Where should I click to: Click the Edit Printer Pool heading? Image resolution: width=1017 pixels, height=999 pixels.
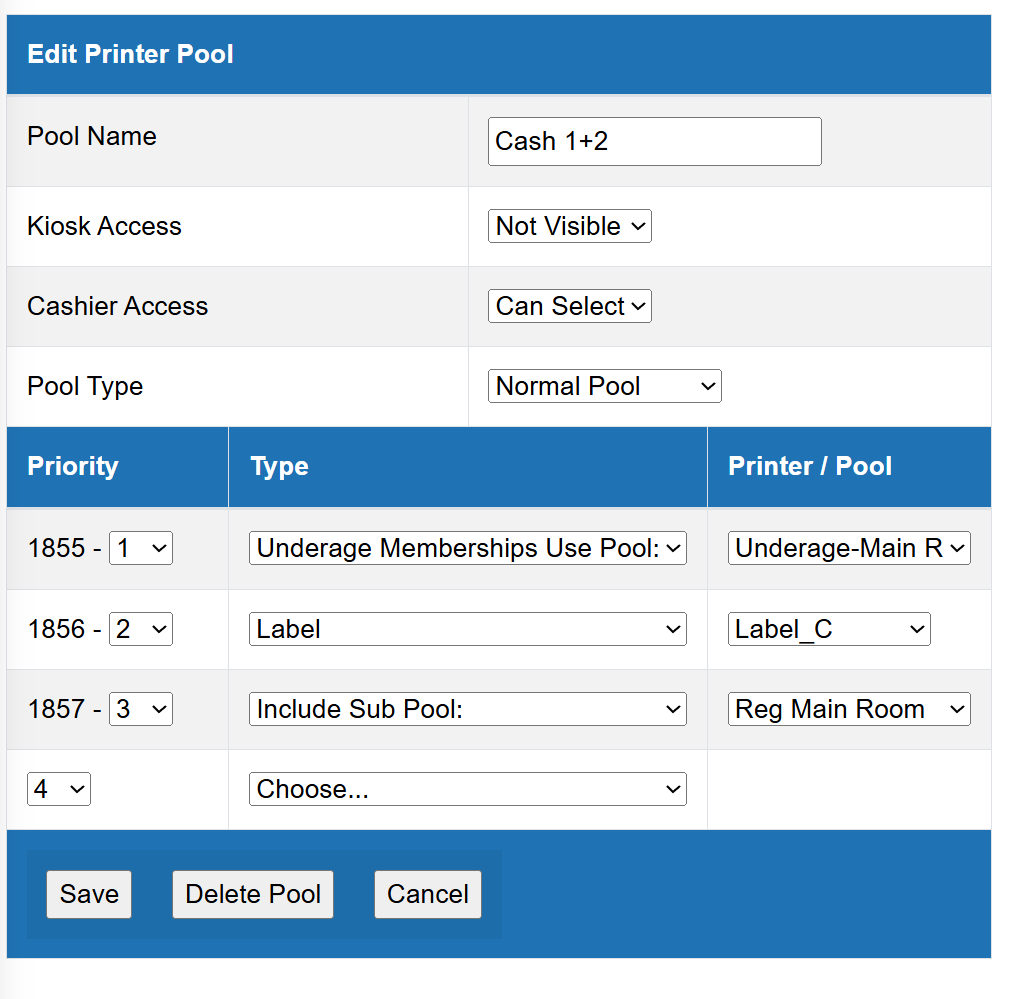(130, 54)
